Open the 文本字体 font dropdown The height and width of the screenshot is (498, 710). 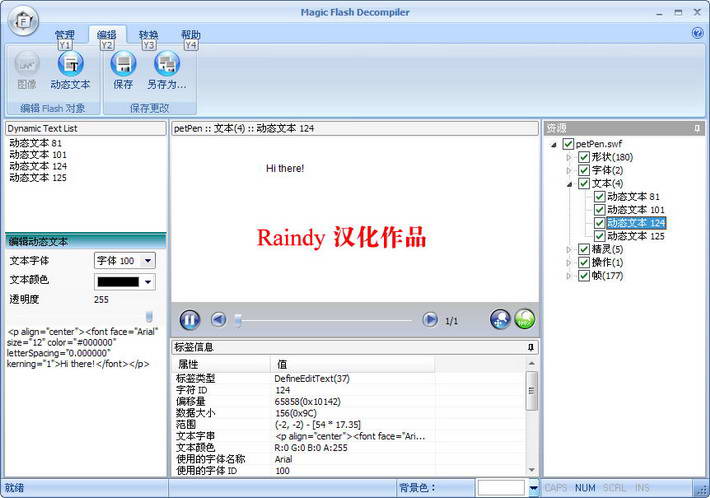(148, 261)
